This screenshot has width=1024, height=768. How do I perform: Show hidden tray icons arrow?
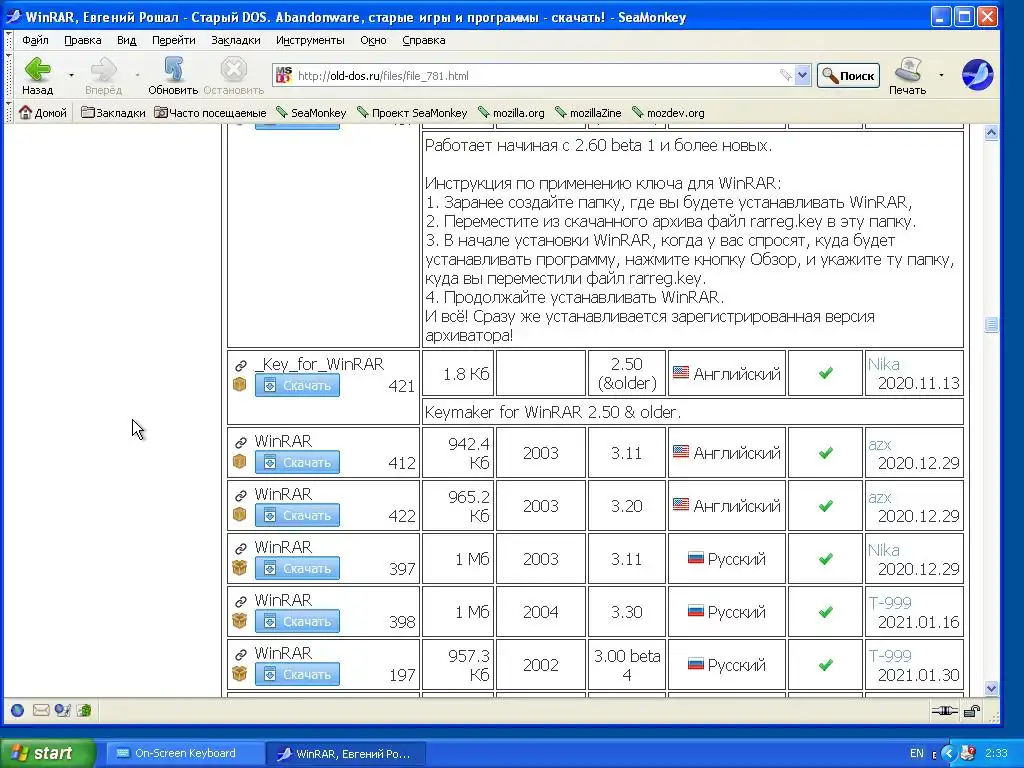point(949,754)
